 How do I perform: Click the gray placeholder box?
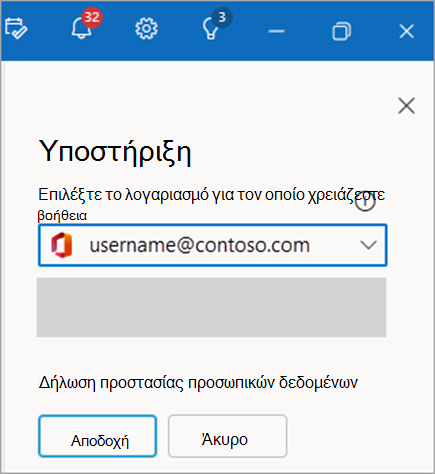(211, 307)
